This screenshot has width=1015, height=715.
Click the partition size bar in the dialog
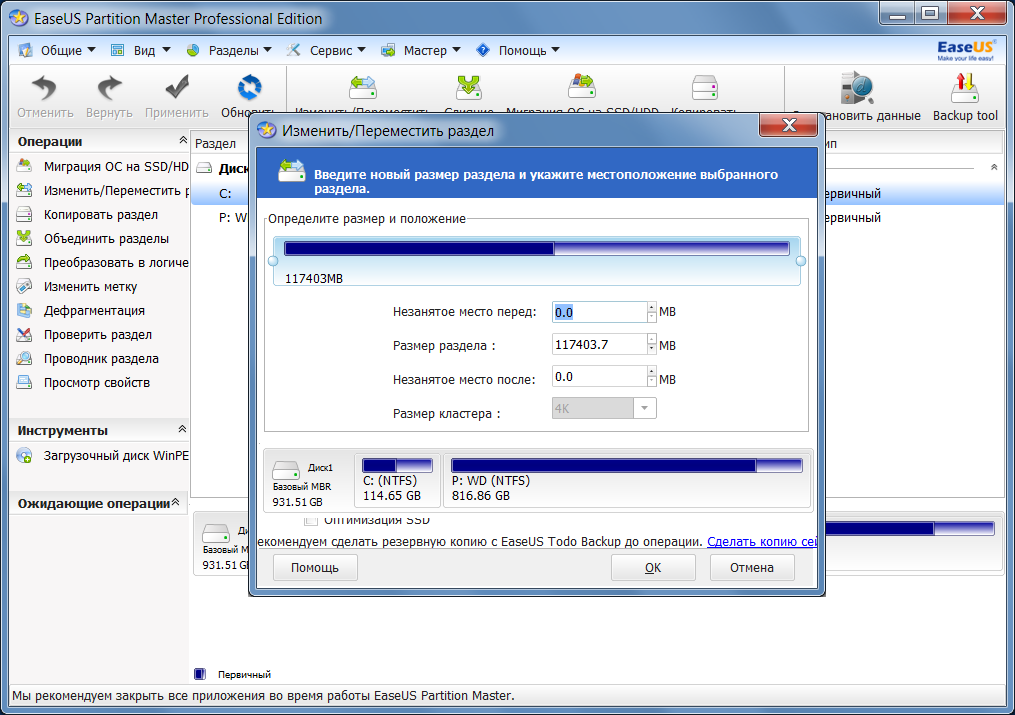pyautogui.click(x=537, y=248)
